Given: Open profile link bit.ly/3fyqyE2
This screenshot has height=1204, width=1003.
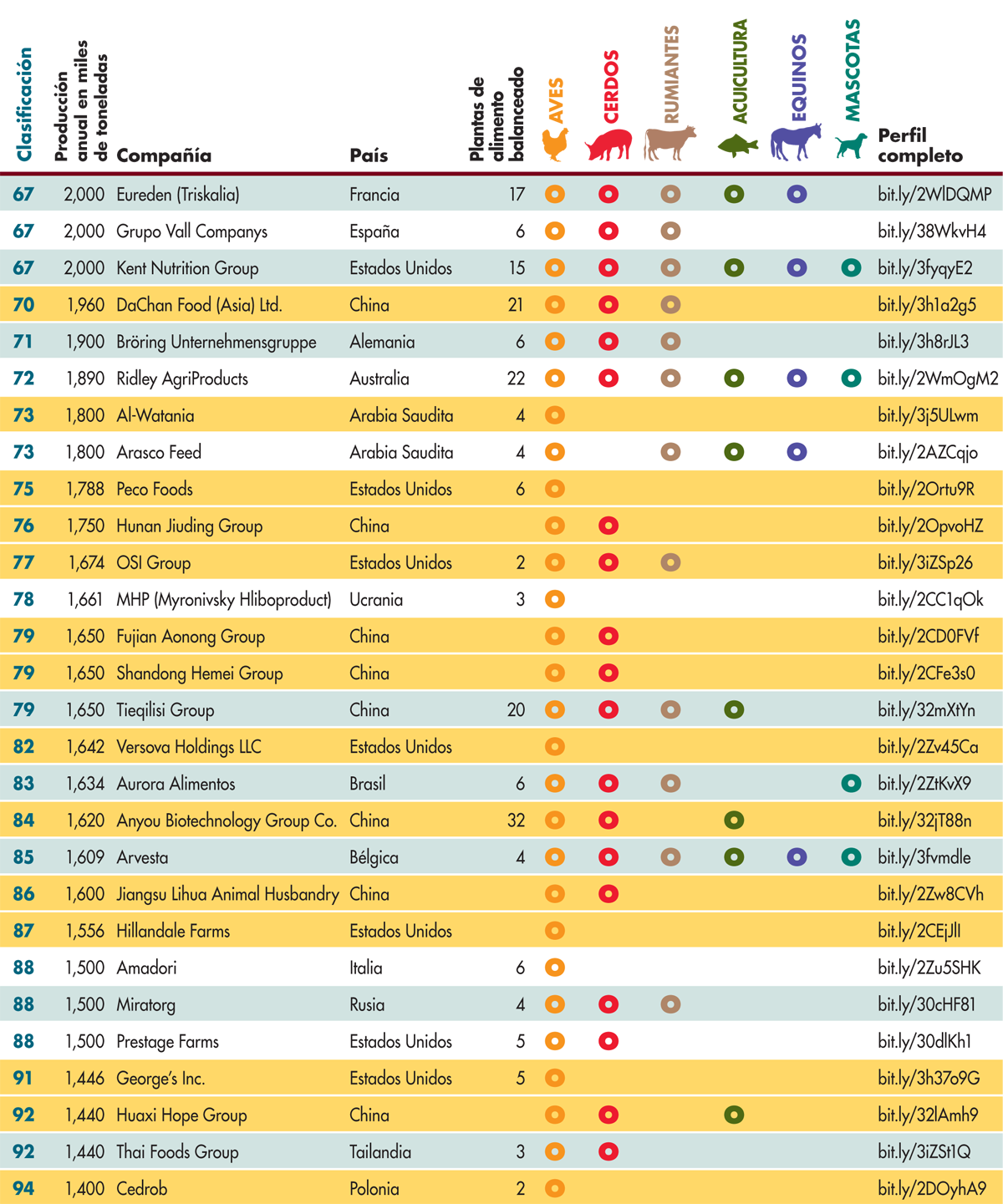Looking at the screenshot, I should 925,268.
